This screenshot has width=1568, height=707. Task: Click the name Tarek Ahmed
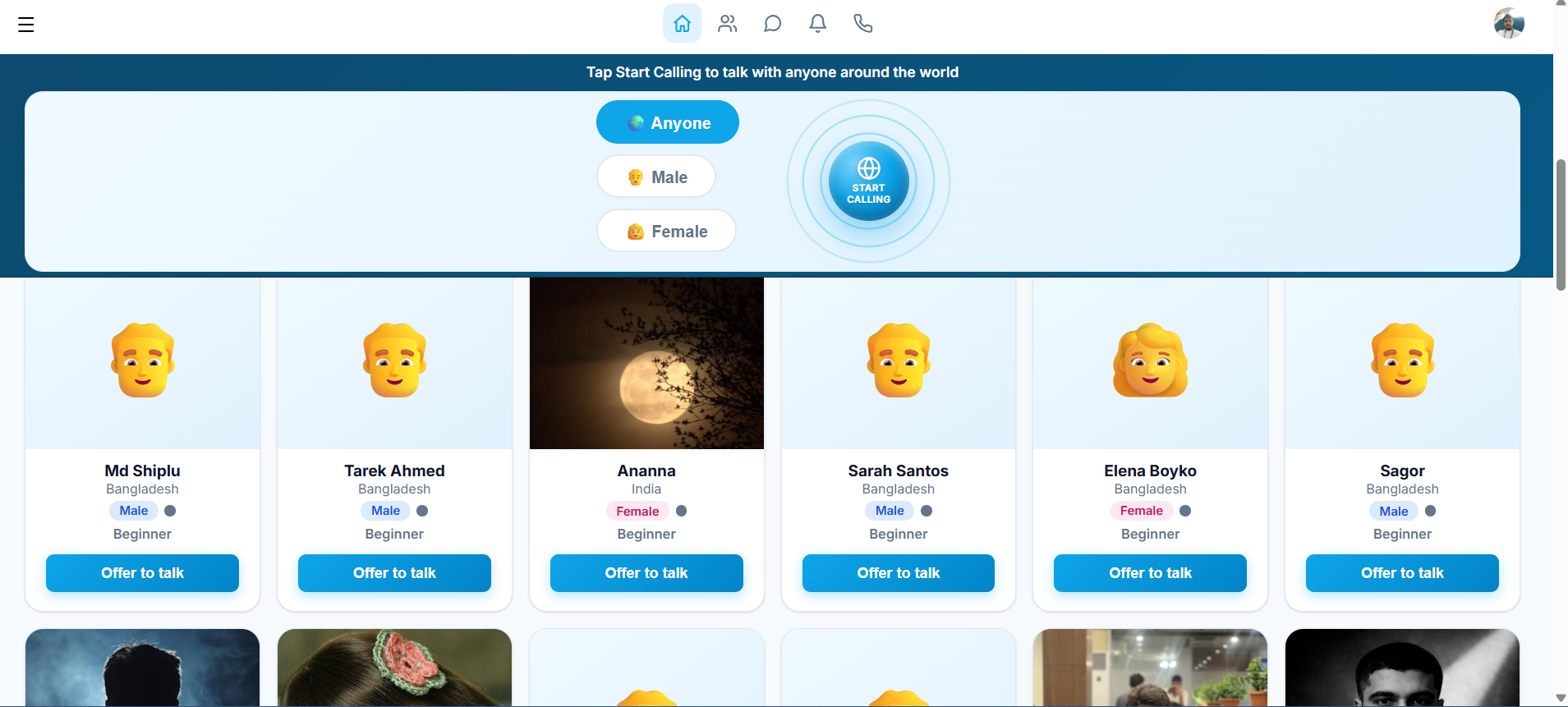394,471
